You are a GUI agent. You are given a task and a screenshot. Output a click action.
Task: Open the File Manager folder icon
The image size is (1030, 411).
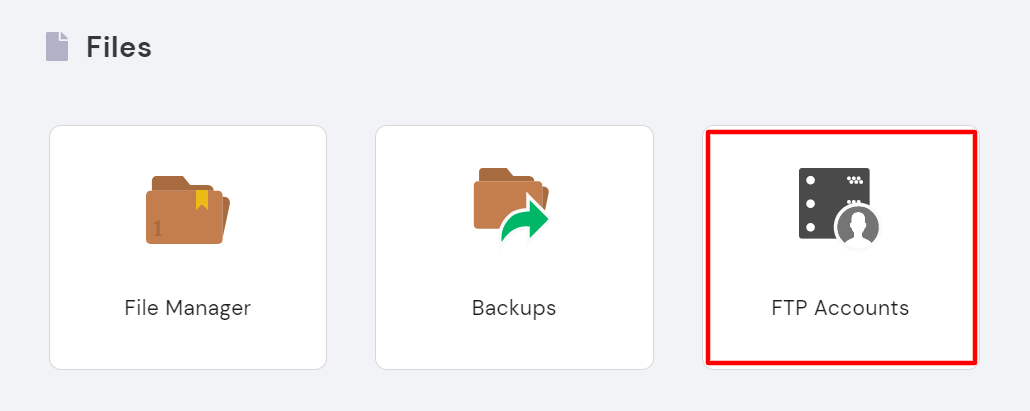click(188, 210)
